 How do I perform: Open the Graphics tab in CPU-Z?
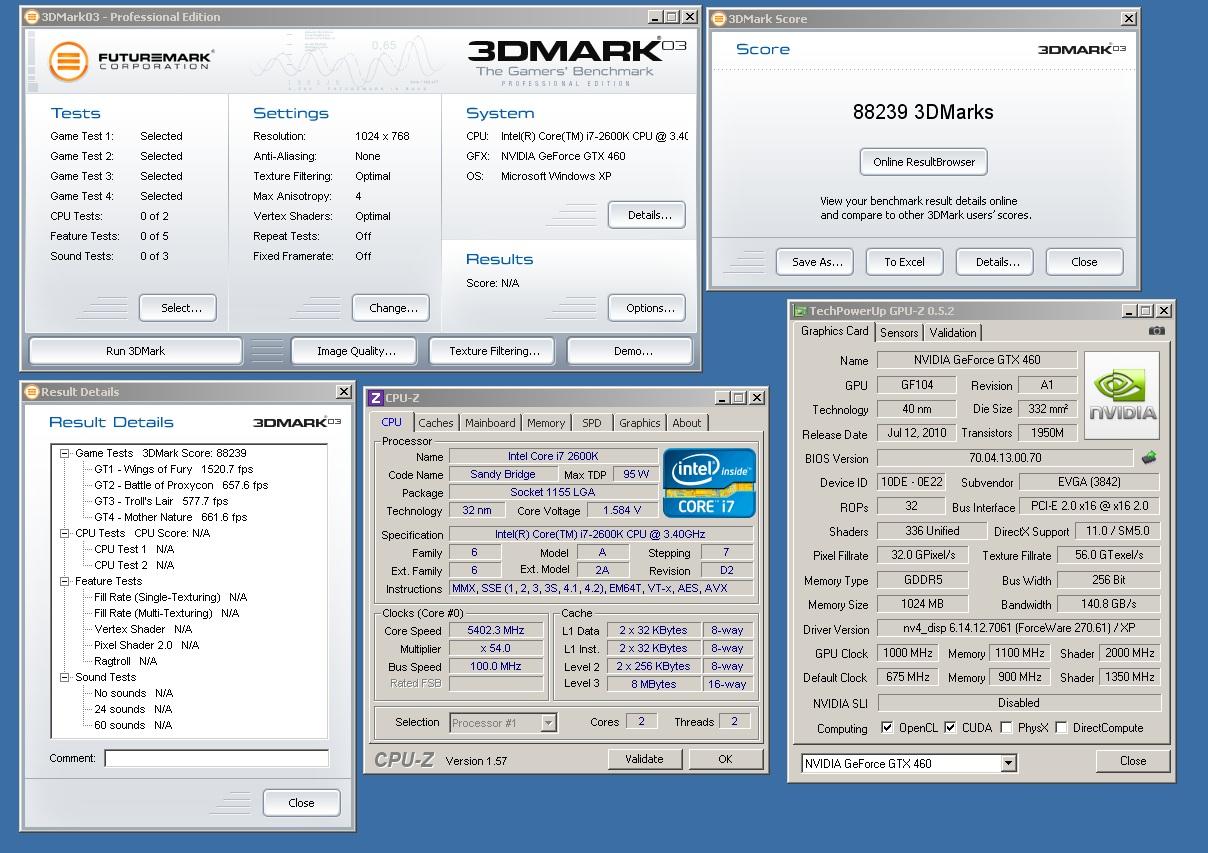click(639, 423)
